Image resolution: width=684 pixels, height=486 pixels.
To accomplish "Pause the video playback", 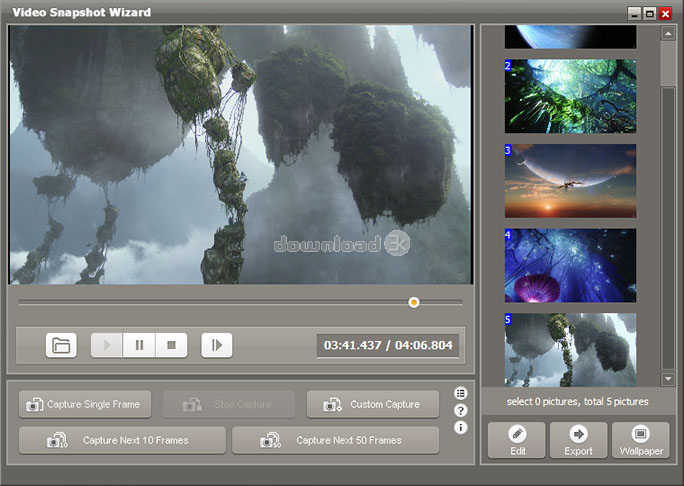I will pyautogui.click(x=139, y=345).
